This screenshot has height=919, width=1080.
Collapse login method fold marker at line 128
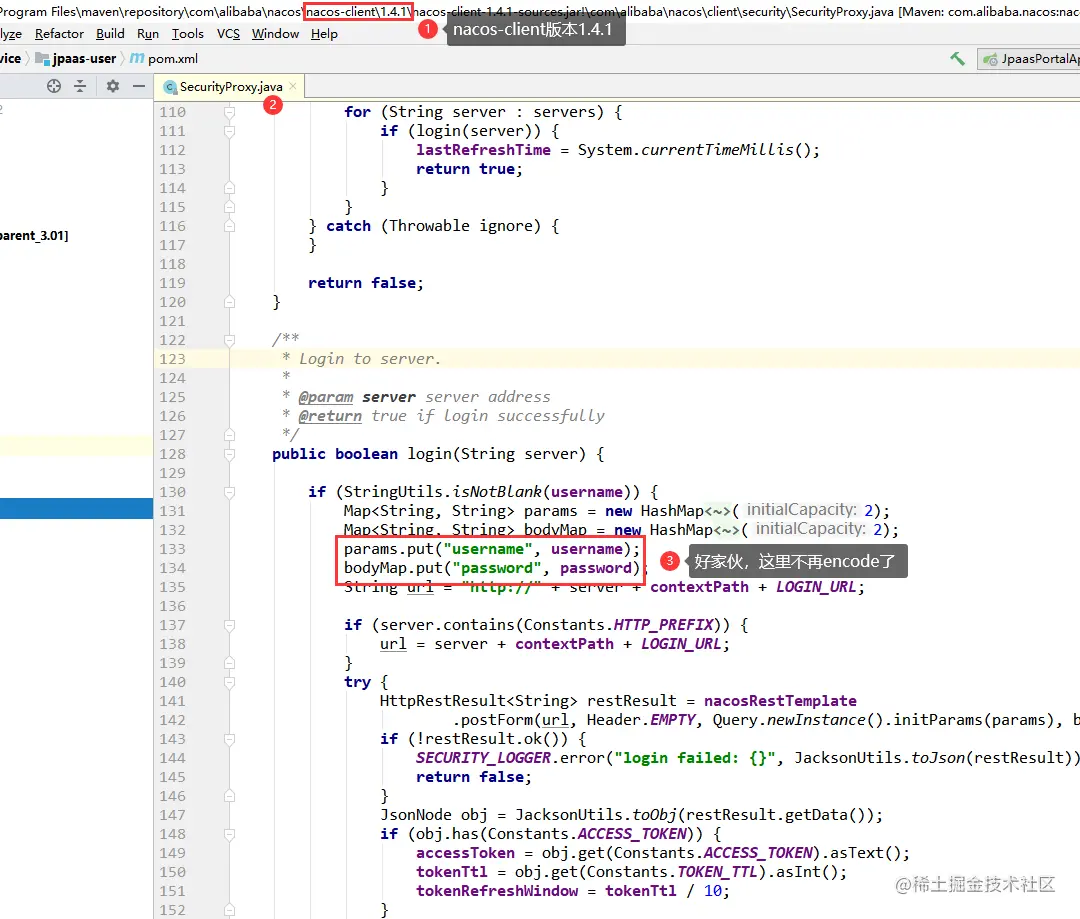tap(229, 454)
